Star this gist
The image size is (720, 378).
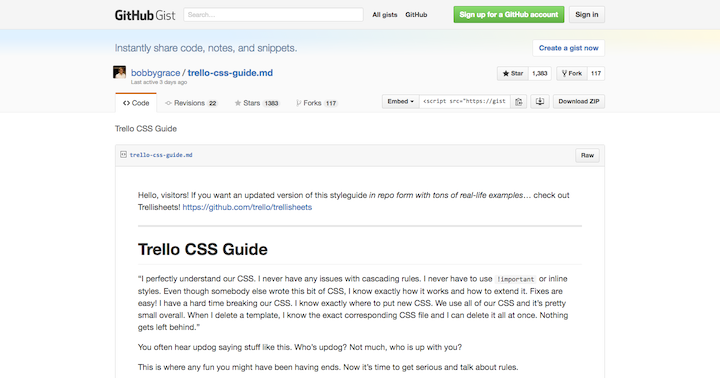[513, 73]
